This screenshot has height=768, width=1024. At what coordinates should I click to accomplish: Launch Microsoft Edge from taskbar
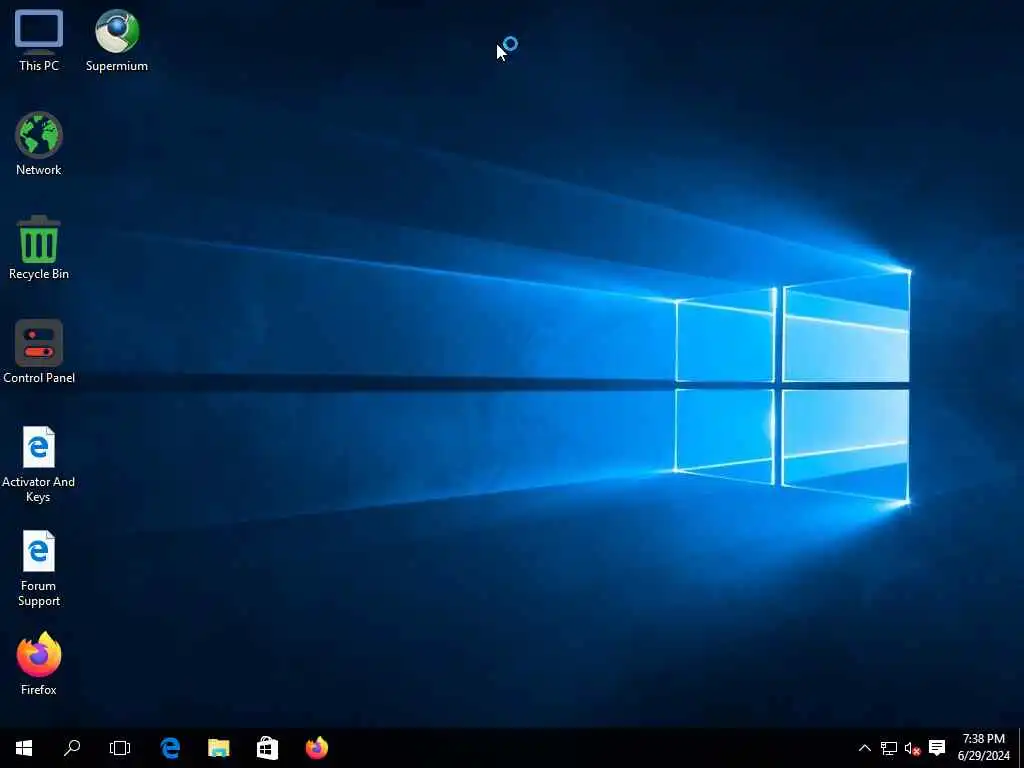(x=170, y=748)
